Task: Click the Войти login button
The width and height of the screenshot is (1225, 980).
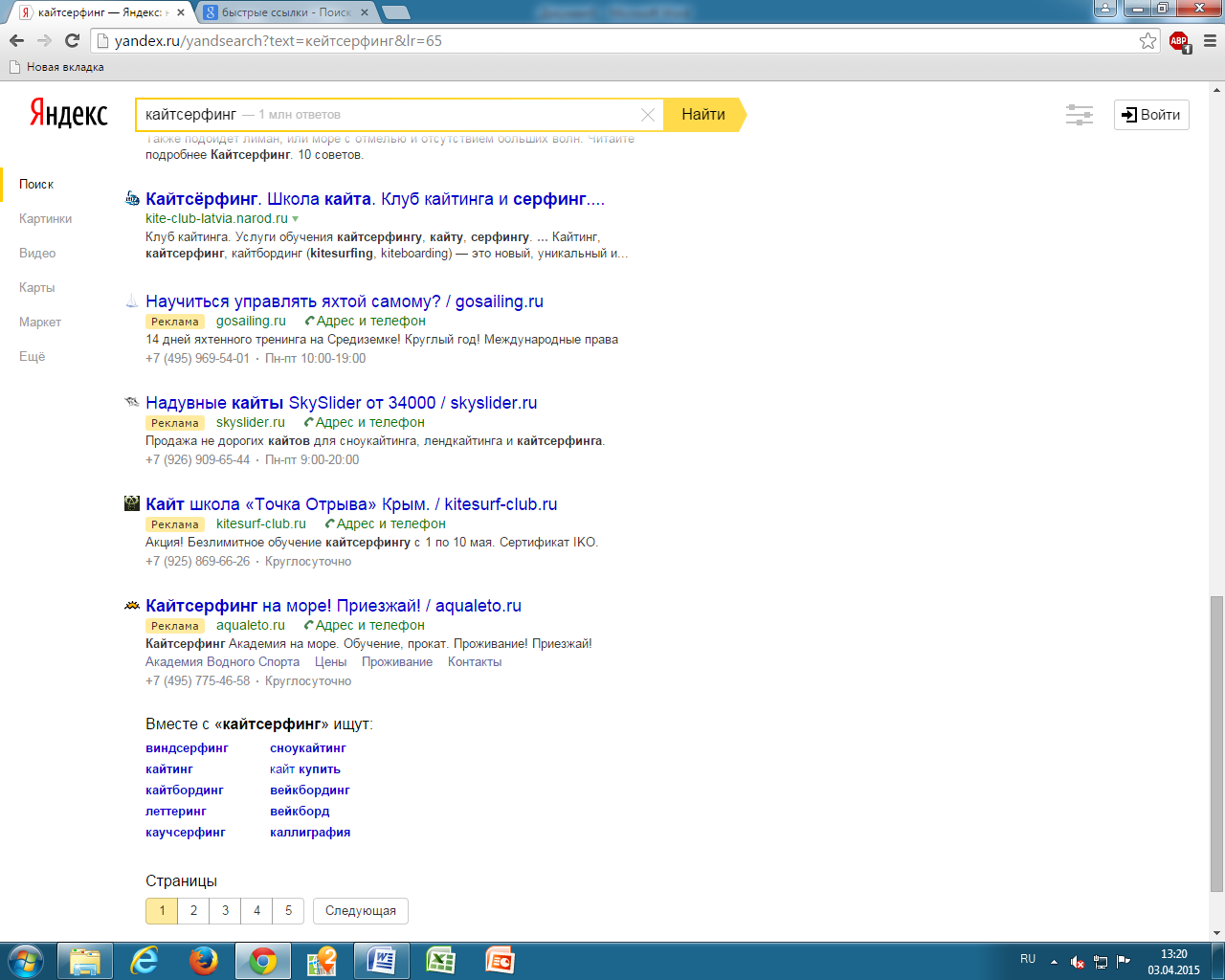Action: (1151, 115)
